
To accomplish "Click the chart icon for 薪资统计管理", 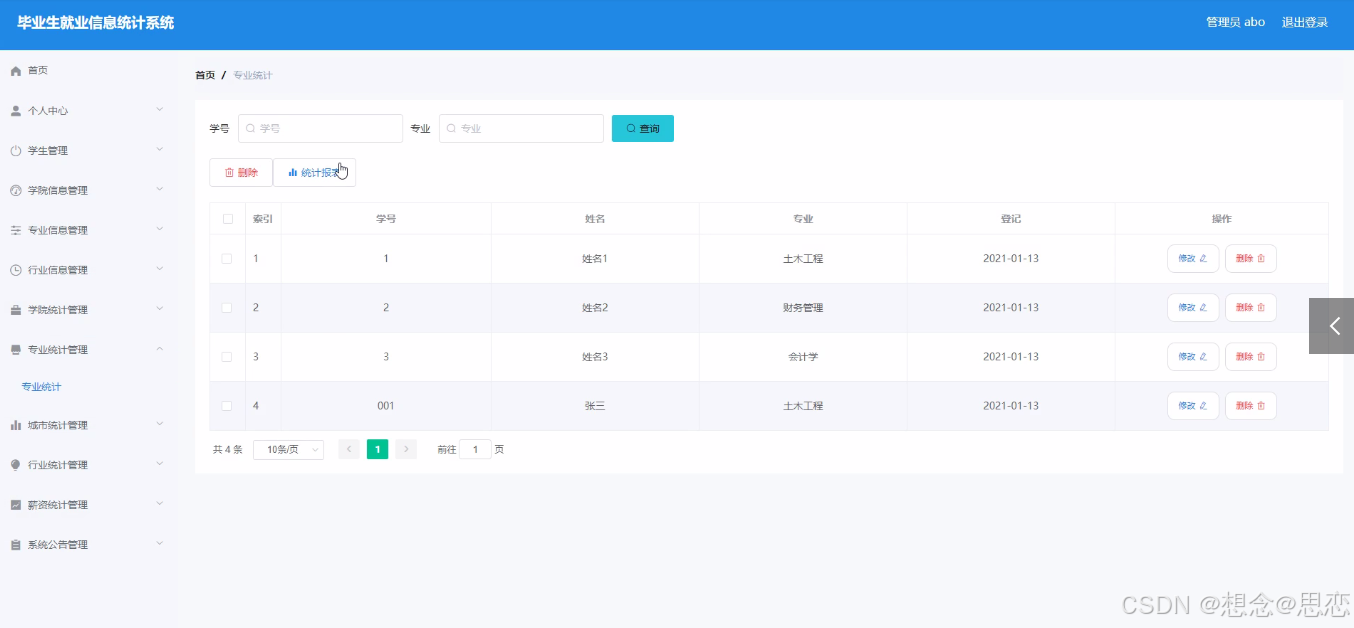I will [x=16, y=505].
